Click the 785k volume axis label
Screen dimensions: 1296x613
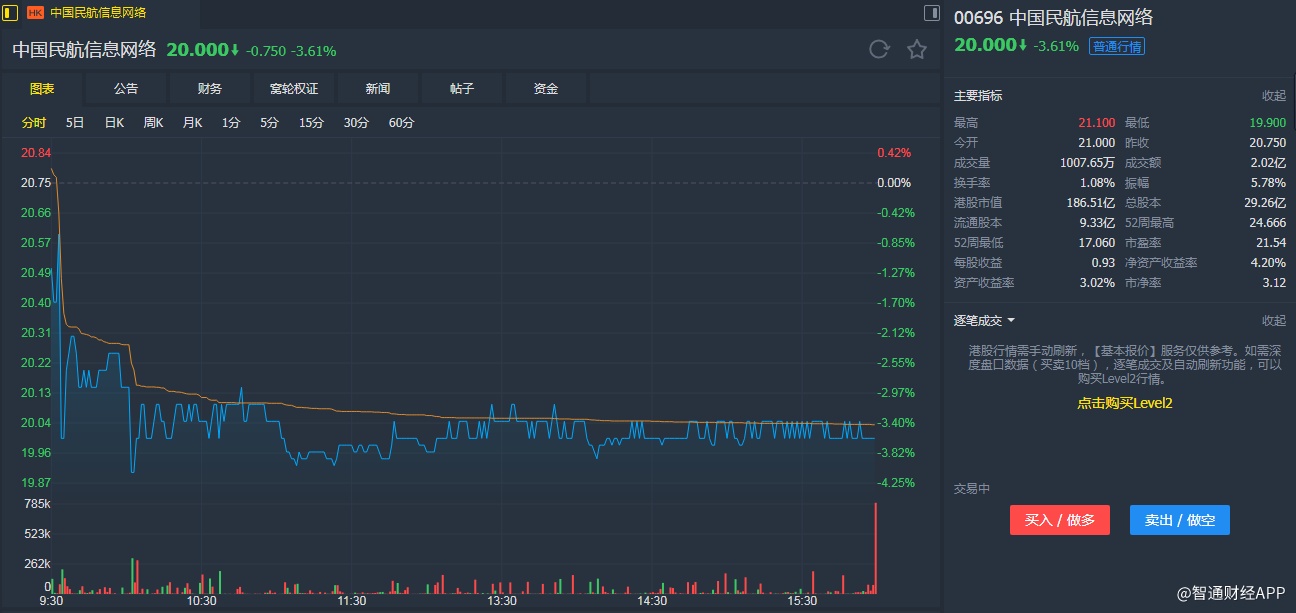coord(38,503)
